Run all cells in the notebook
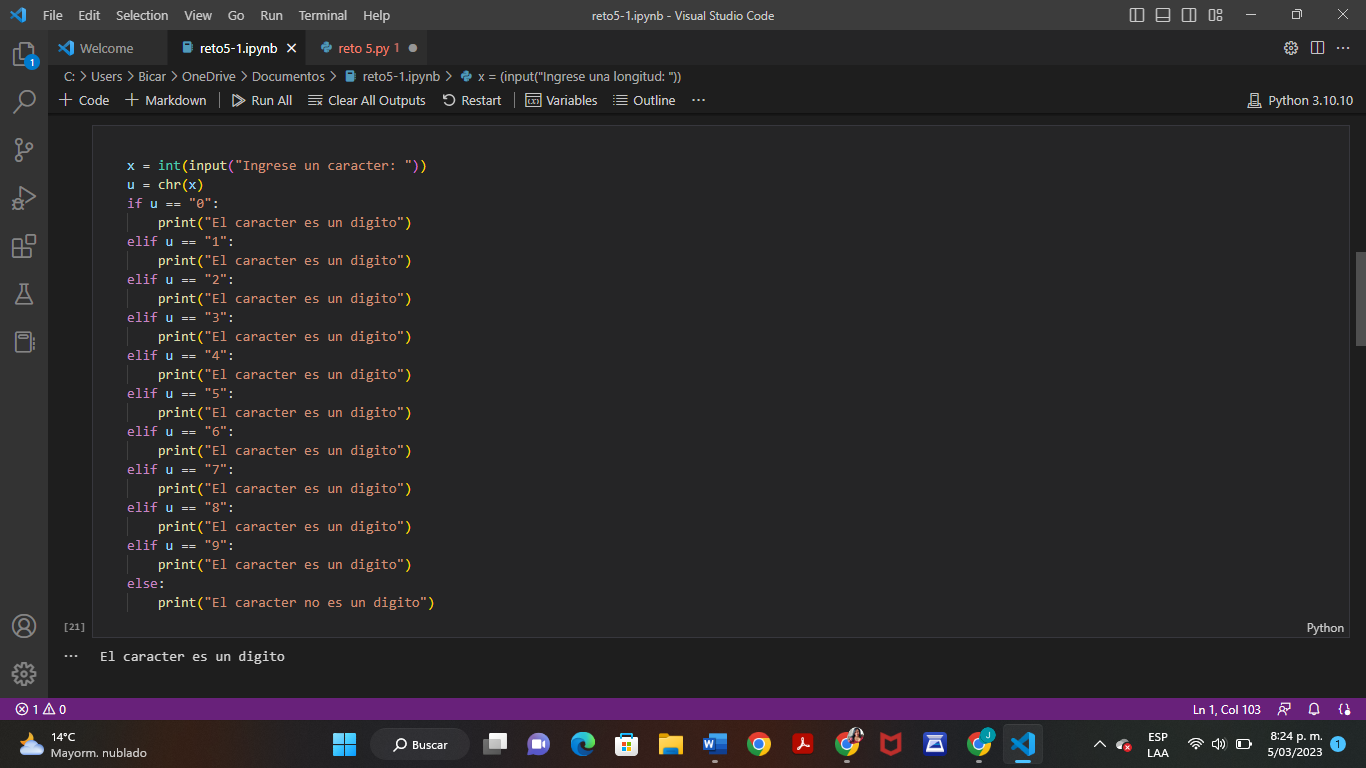This screenshot has width=1366, height=768. 261,100
